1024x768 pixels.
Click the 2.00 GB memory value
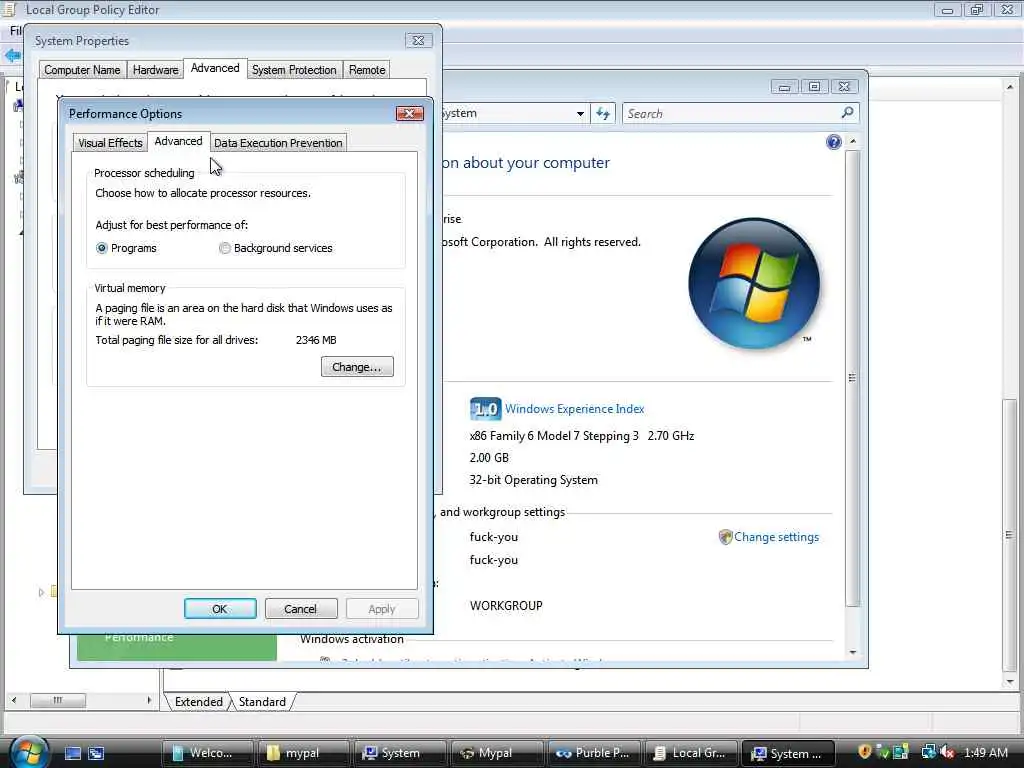(x=489, y=458)
